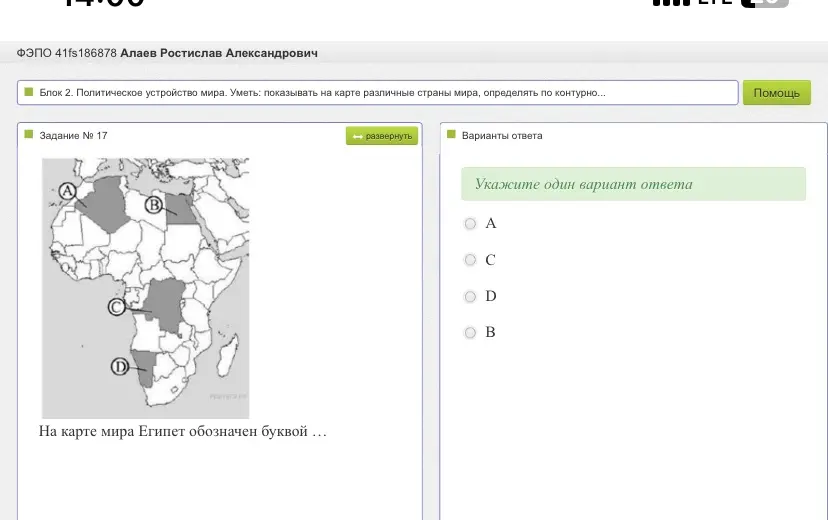Click the Задание № 17 heading
Image resolution: width=828 pixels, height=520 pixels.
(x=73, y=136)
